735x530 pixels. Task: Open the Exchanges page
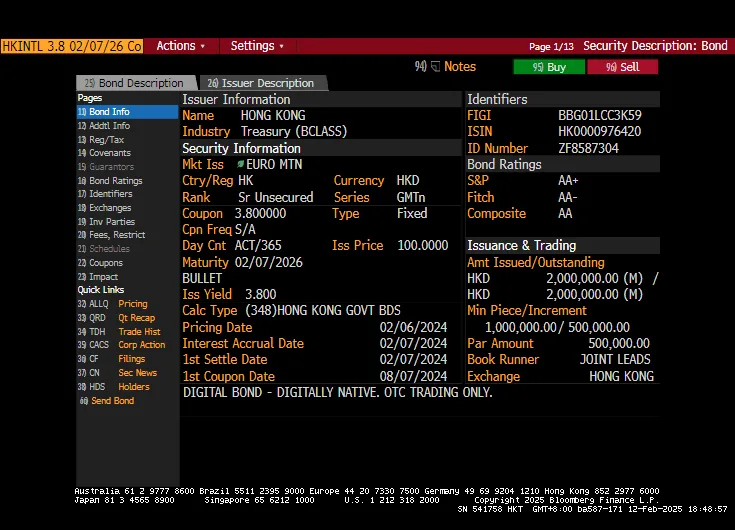click(x=105, y=208)
